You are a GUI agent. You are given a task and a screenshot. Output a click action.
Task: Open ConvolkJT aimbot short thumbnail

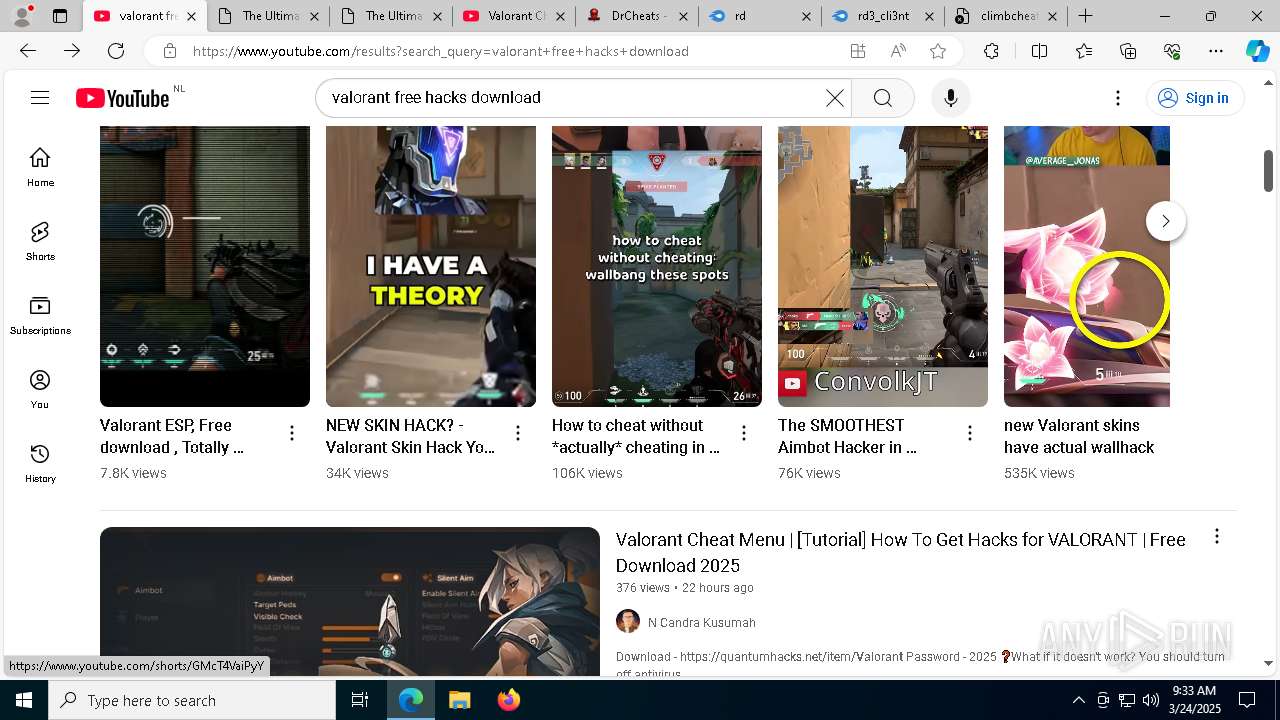pos(883,266)
